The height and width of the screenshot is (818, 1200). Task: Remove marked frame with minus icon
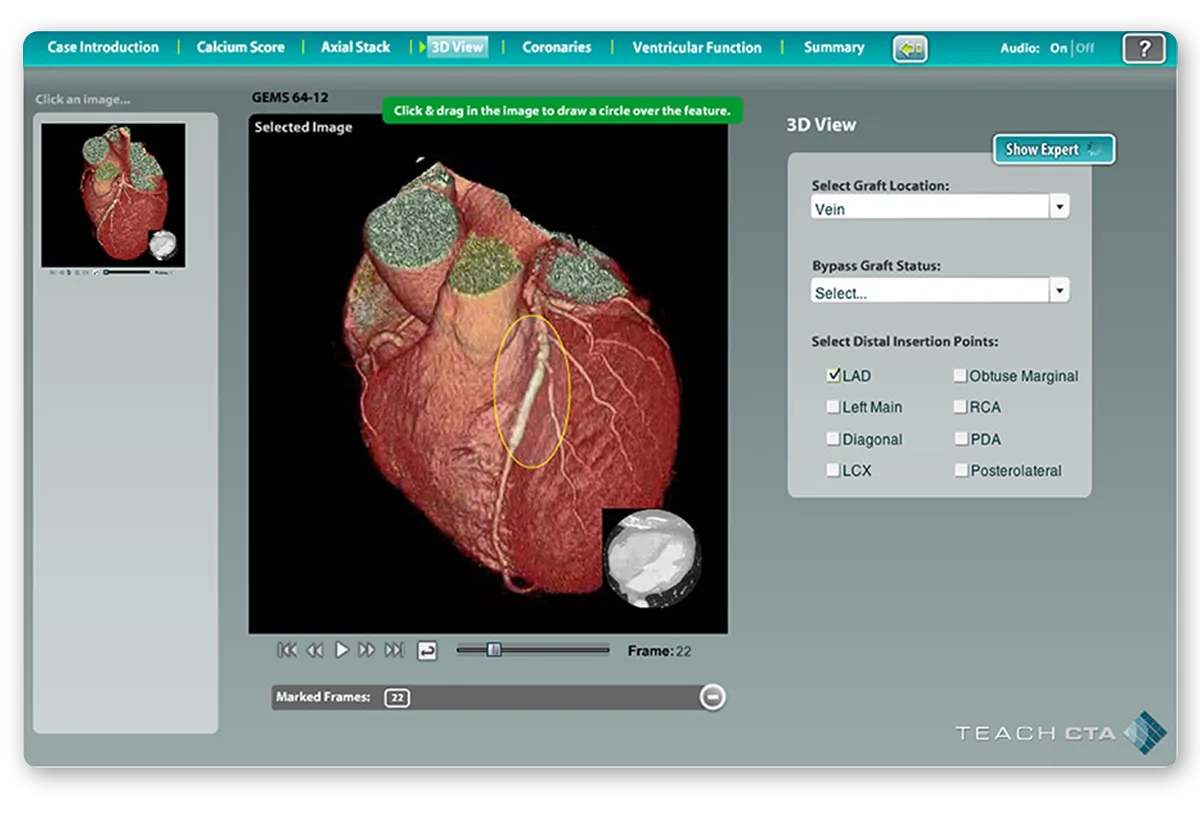tap(712, 697)
